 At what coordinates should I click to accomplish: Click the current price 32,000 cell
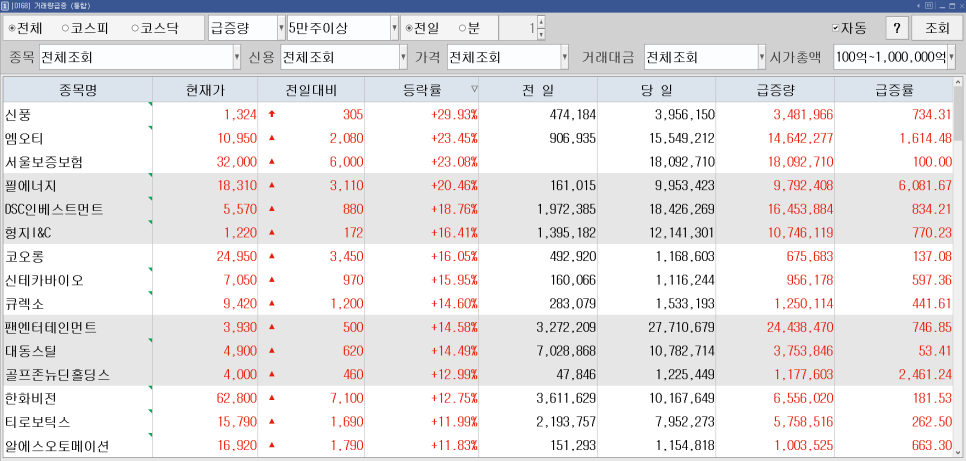coord(205,162)
